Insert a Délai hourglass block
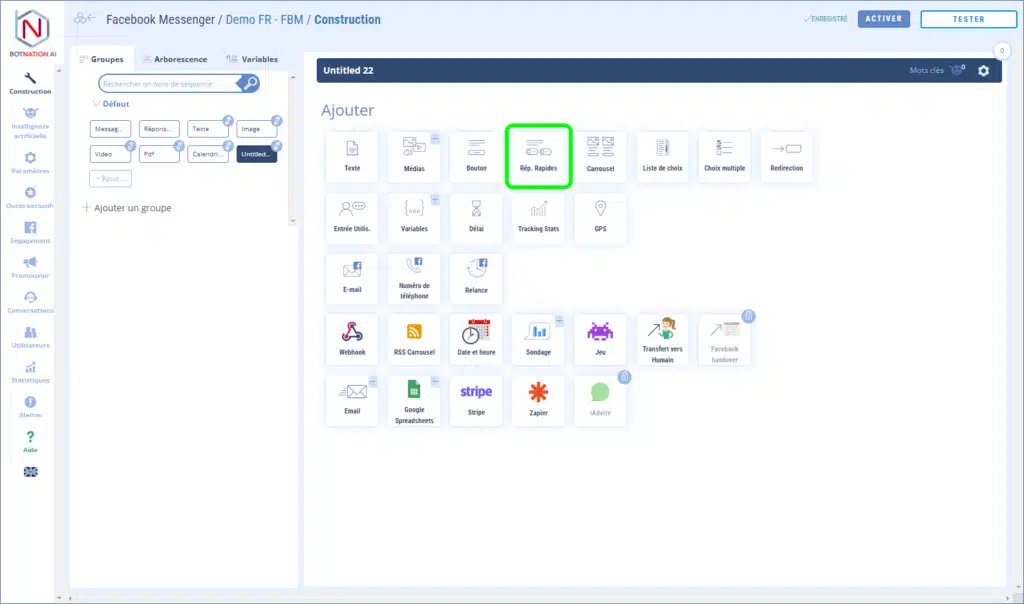The height and width of the screenshot is (604, 1024). pyautogui.click(x=476, y=217)
